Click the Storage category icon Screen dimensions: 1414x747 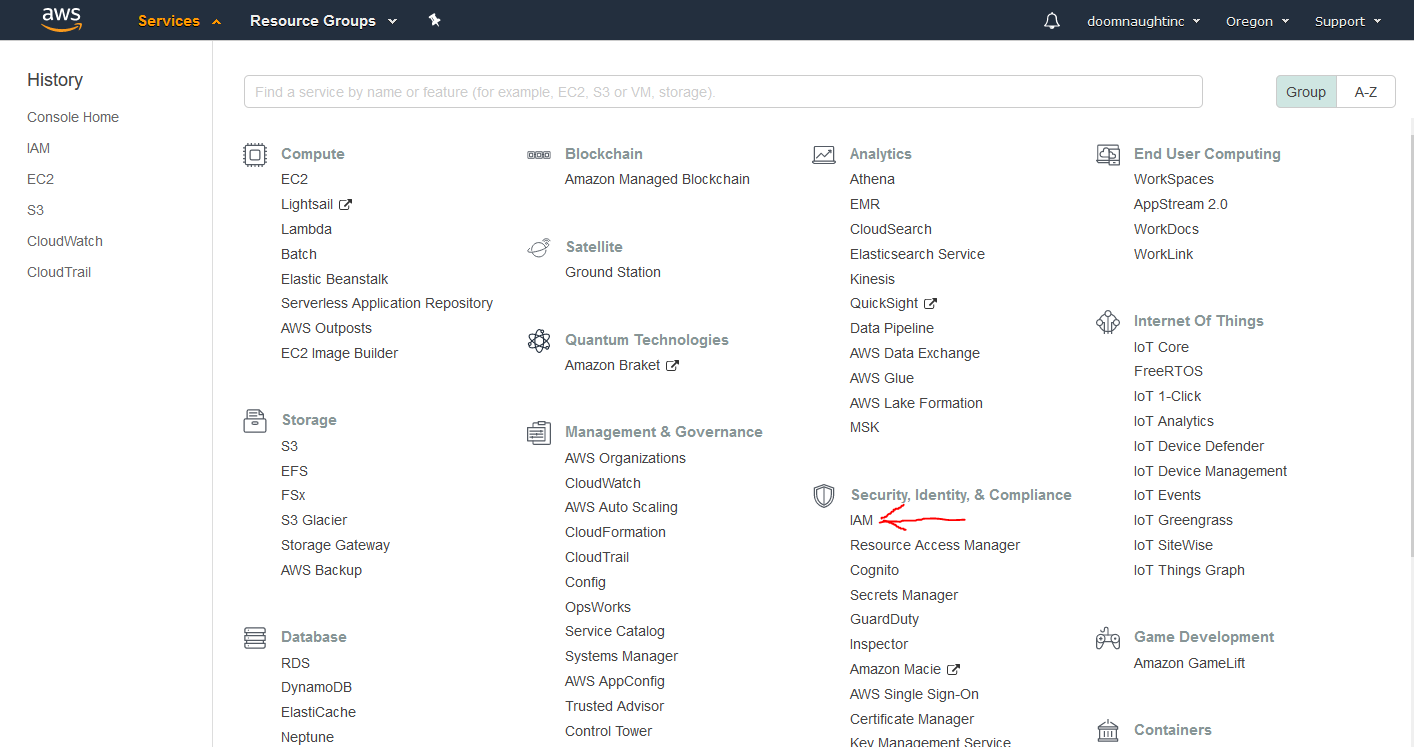[x=255, y=420]
